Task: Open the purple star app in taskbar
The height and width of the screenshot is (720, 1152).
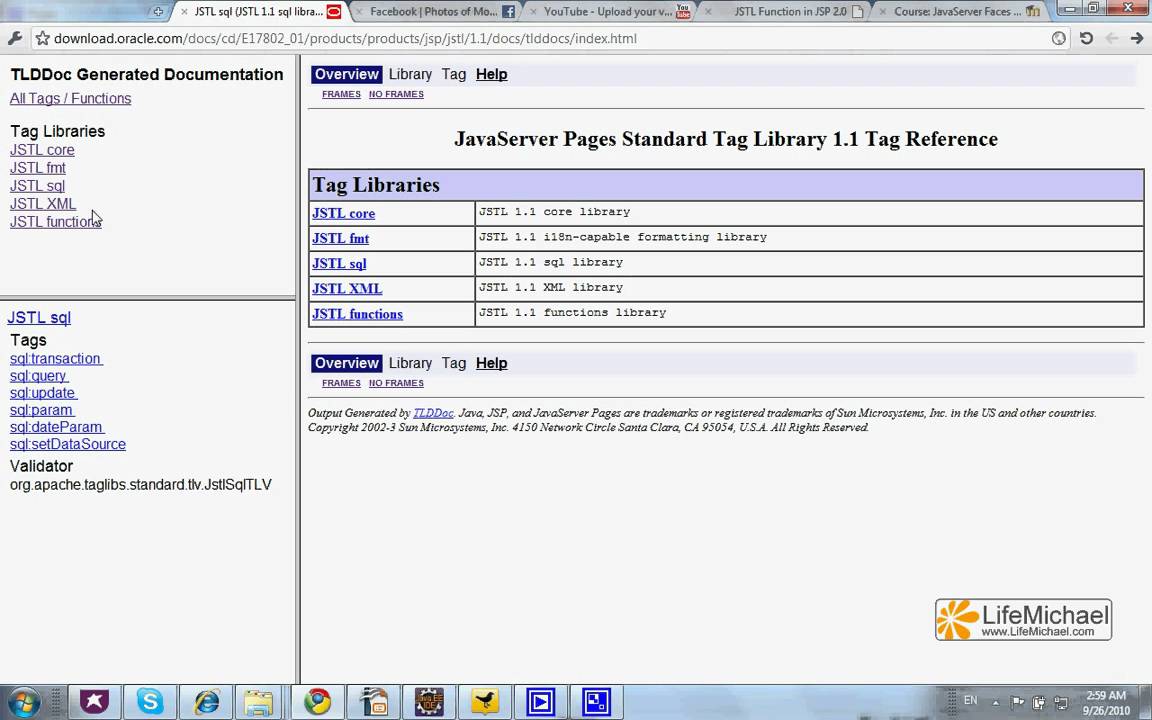Action: coord(94,702)
